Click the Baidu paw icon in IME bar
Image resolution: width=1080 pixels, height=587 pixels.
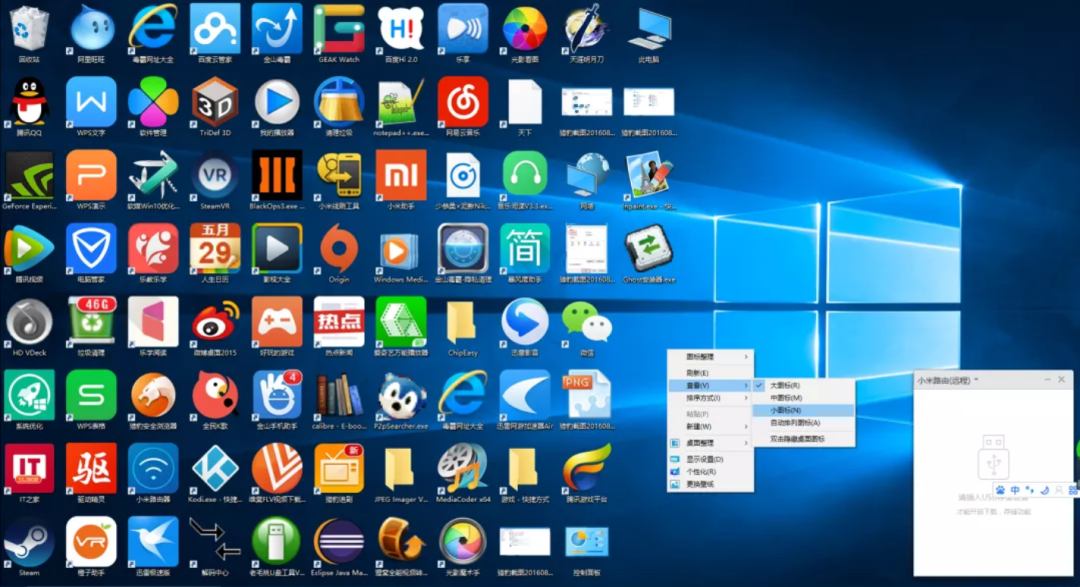(1000, 490)
